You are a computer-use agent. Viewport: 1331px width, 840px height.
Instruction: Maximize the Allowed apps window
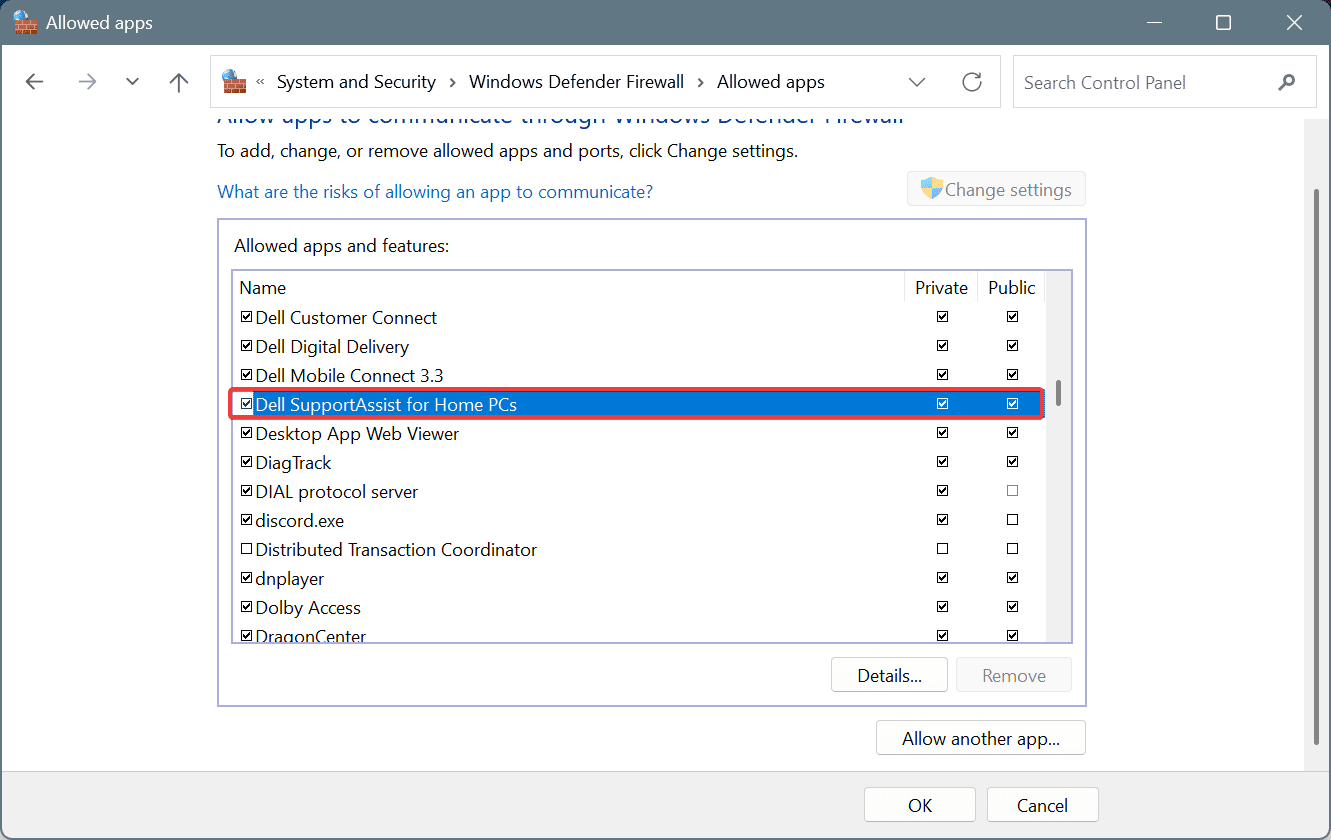[1223, 22]
